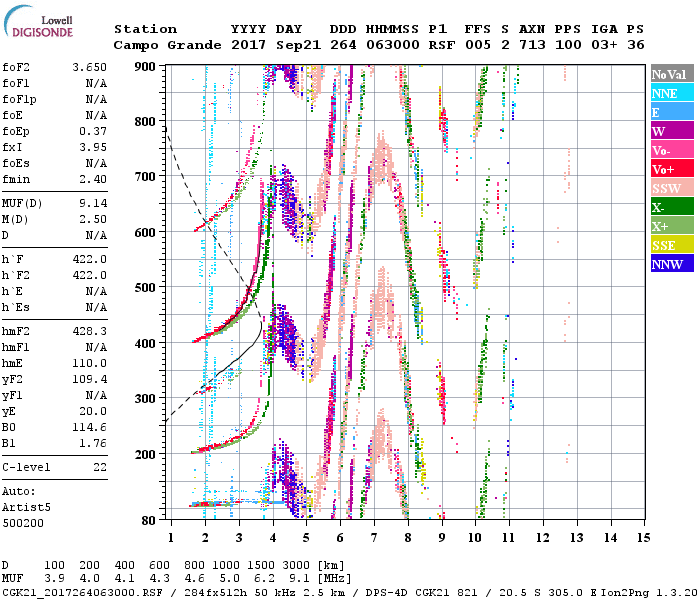Select the C-level value 22
Viewport: 700px width, 600px height.
(98, 467)
